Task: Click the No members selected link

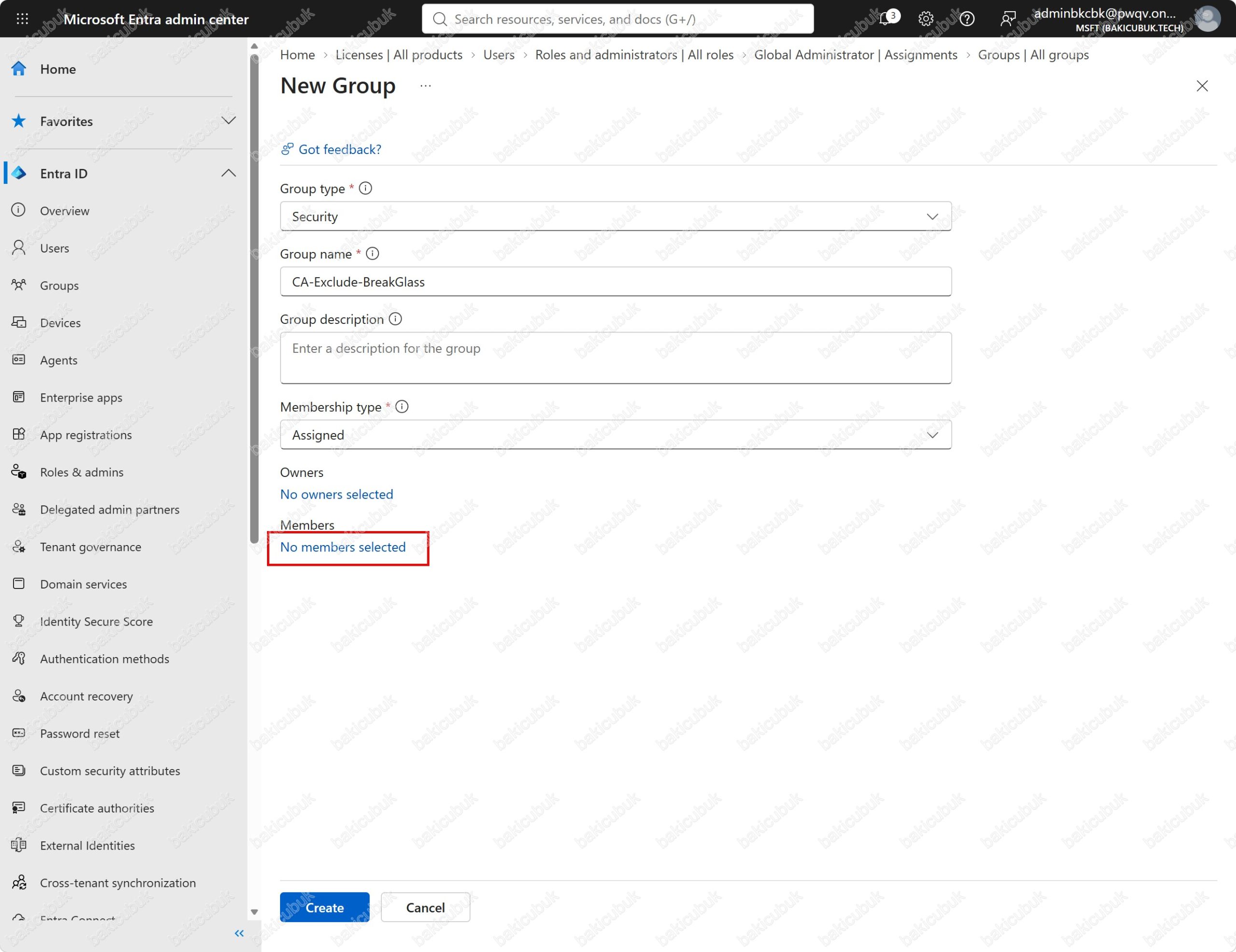Action: click(x=342, y=547)
